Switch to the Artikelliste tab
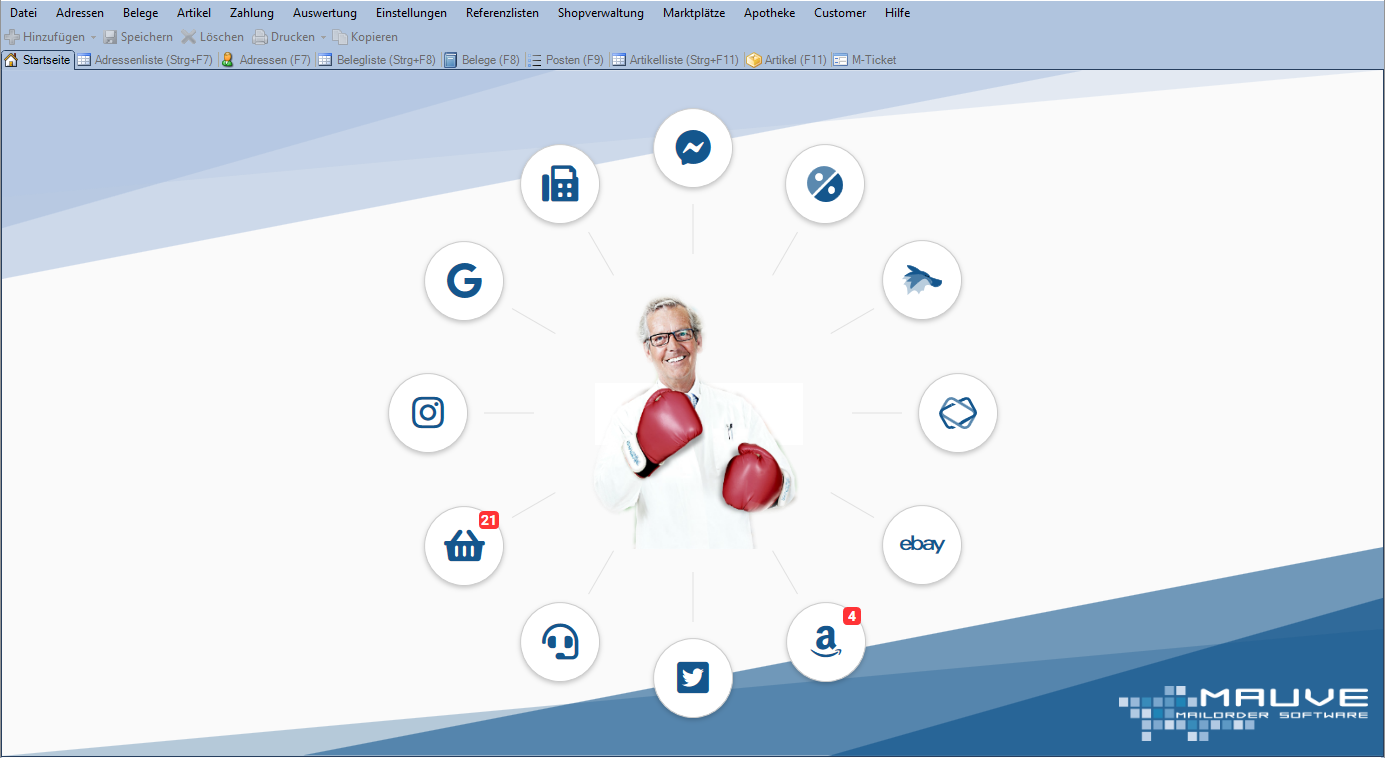Image resolution: width=1385 pixels, height=758 pixels. [x=675, y=60]
